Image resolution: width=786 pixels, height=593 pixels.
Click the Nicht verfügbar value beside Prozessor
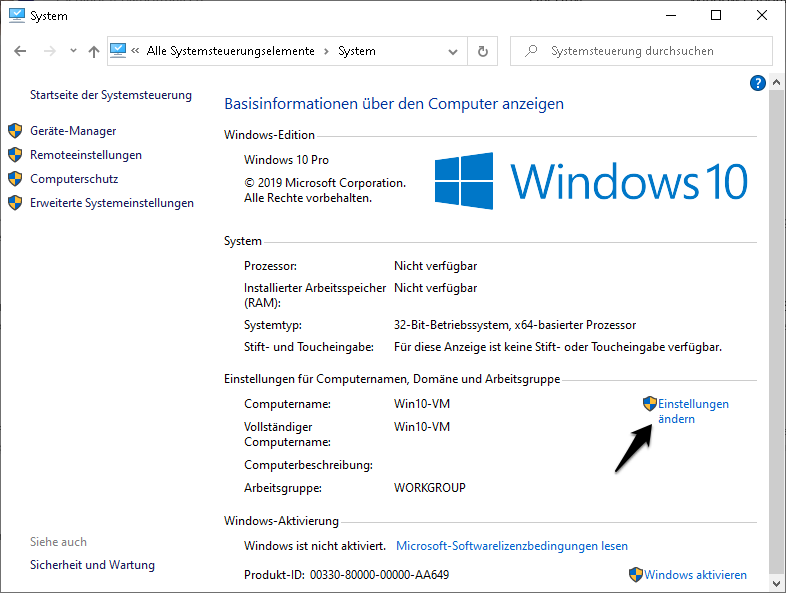pyautogui.click(x=435, y=266)
